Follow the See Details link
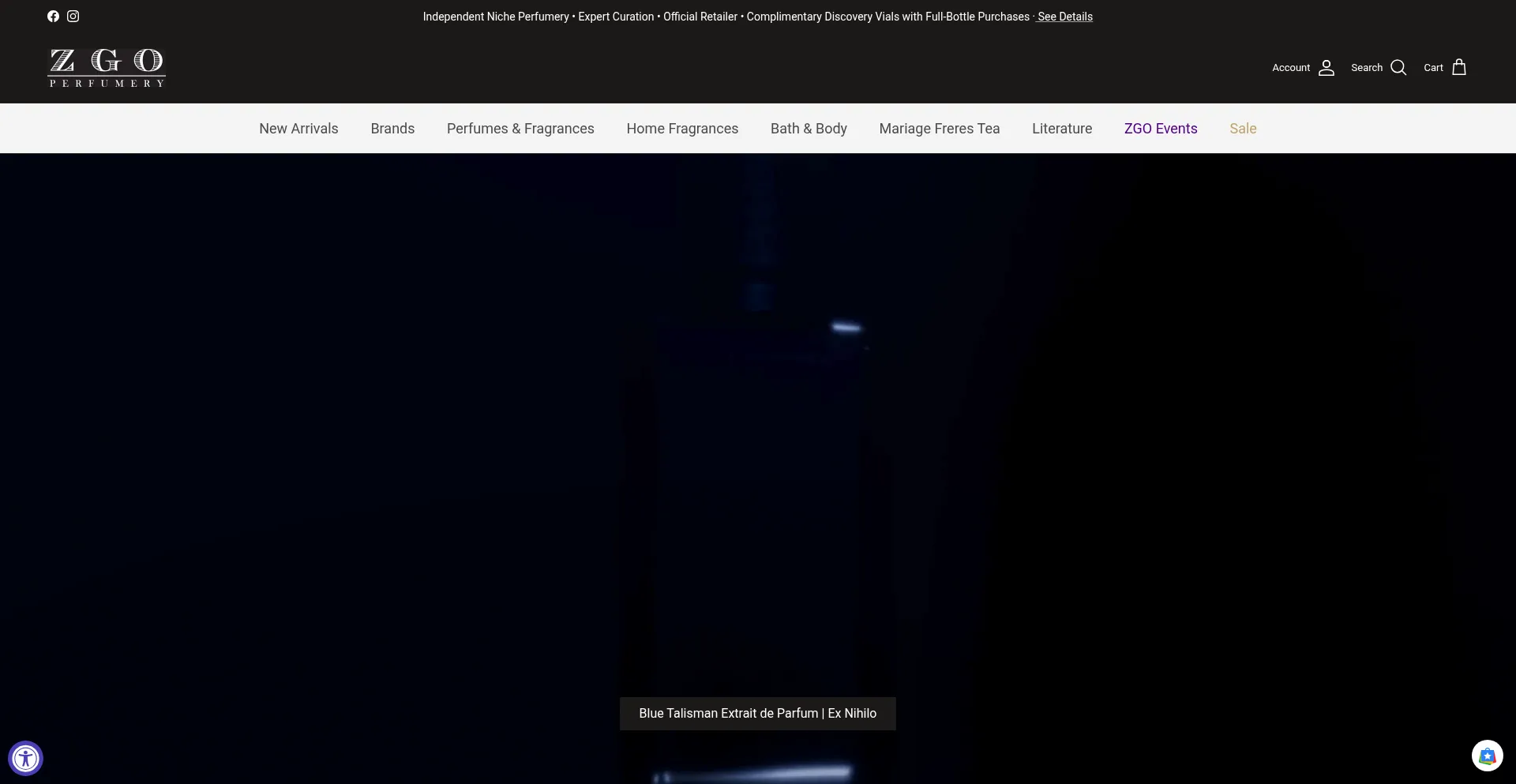Viewport: 1516px width, 784px height. pyautogui.click(x=1064, y=17)
